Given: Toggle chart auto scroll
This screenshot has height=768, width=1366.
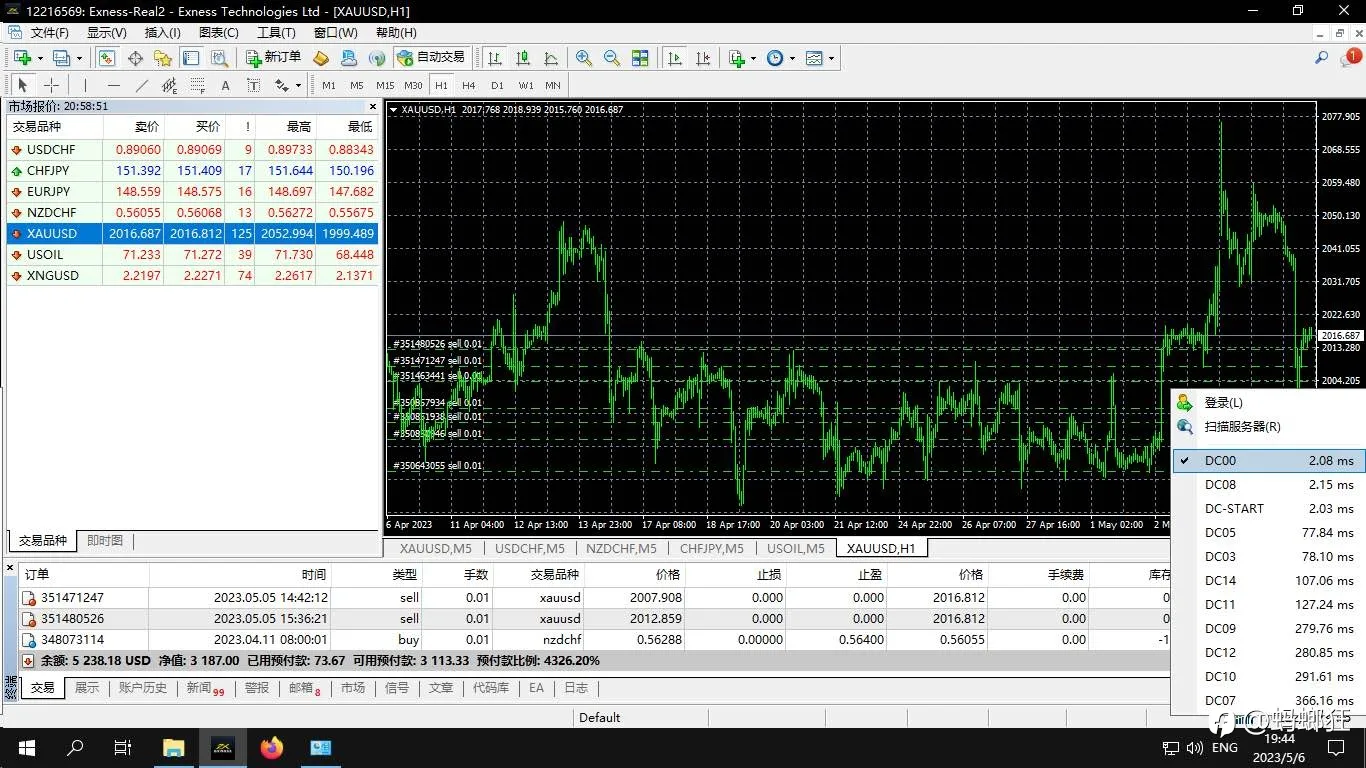Looking at the screenshot, I should (x=676, y=58).
